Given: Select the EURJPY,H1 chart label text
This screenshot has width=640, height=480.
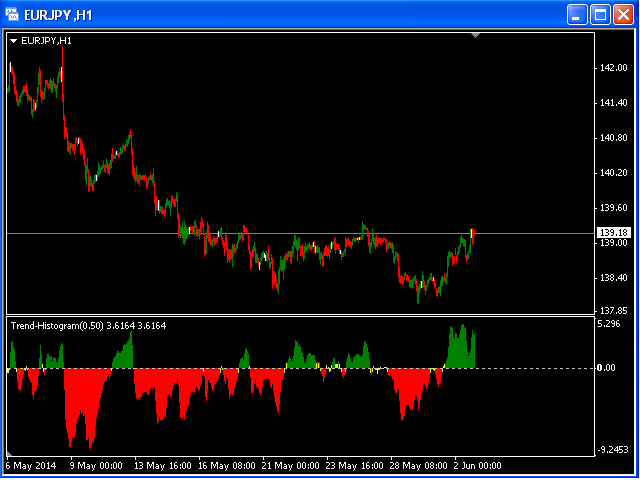Looking at the screenshot, I should 47,41.
